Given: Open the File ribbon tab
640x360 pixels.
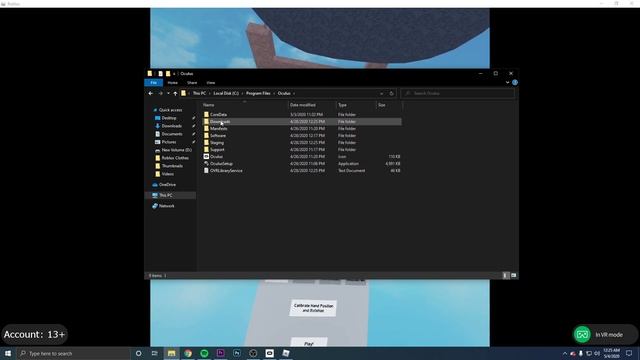Looking at the screenshot, I should coord(153,82).
